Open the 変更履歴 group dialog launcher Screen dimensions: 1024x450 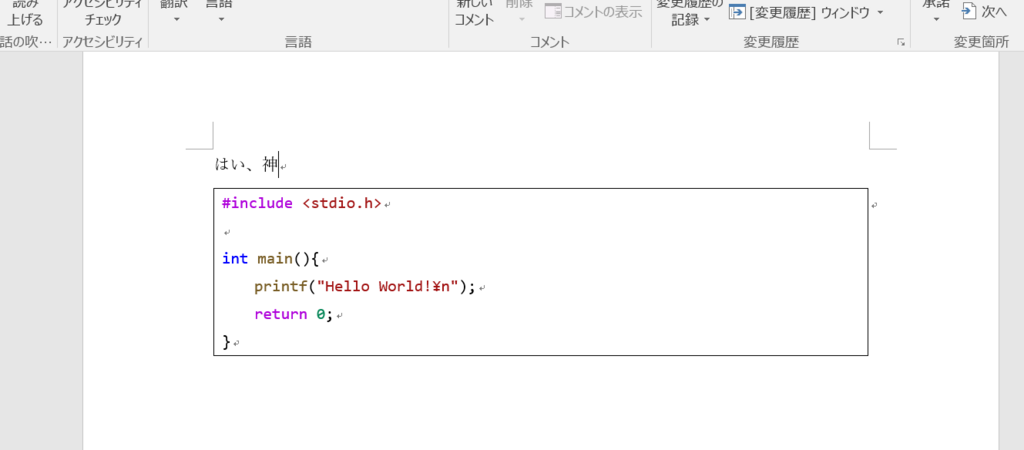click(901, 42)
